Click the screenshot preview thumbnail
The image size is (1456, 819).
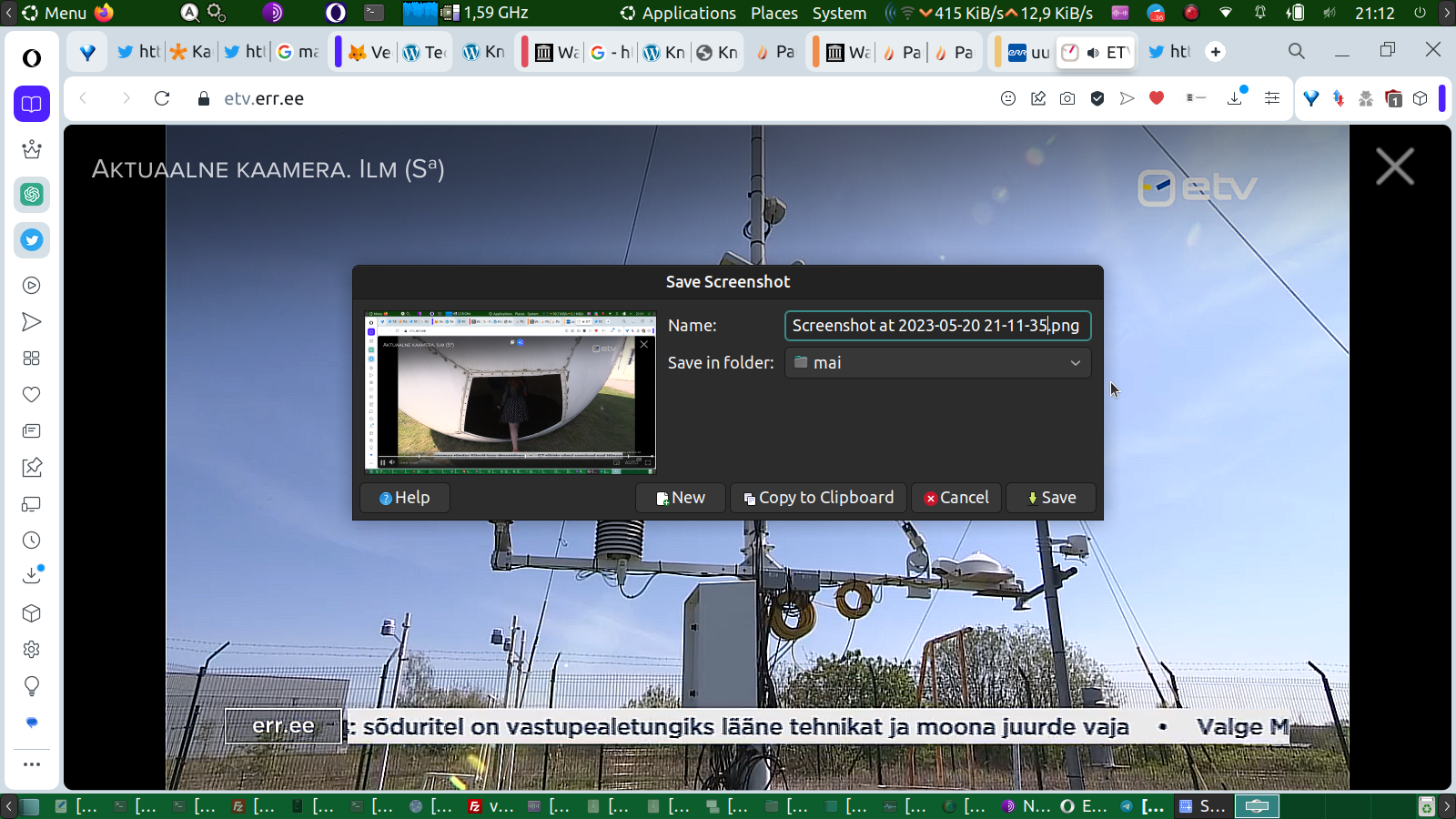click(x=510, y=392)
